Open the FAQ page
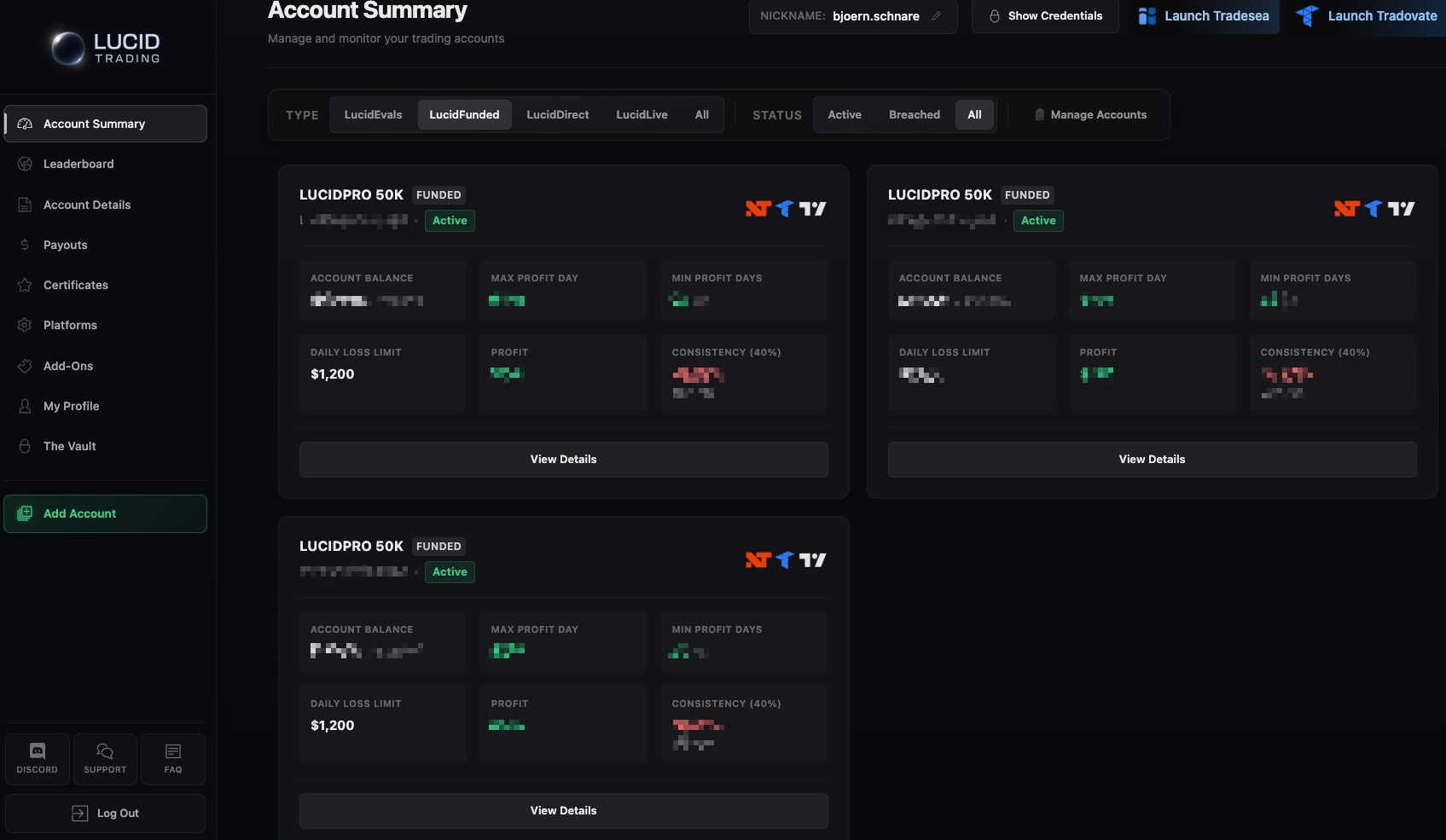The height and width of the screenshot is (840, 1446). pos(173,758)
